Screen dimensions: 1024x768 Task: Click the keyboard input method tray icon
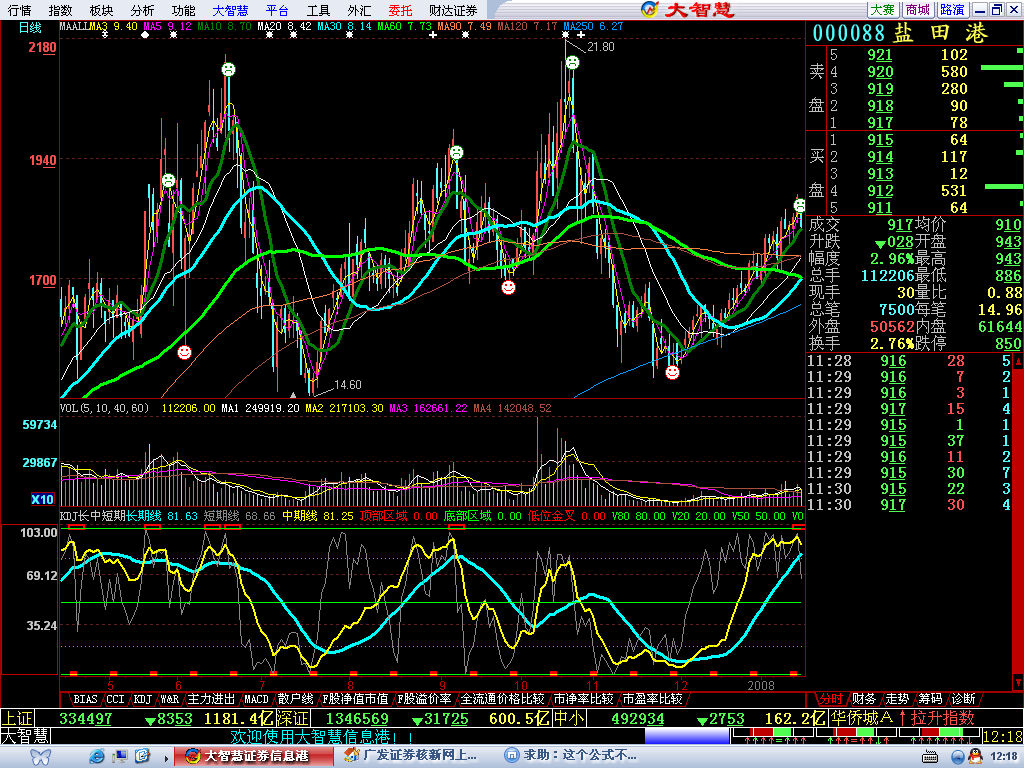click(x=930, y=757)
